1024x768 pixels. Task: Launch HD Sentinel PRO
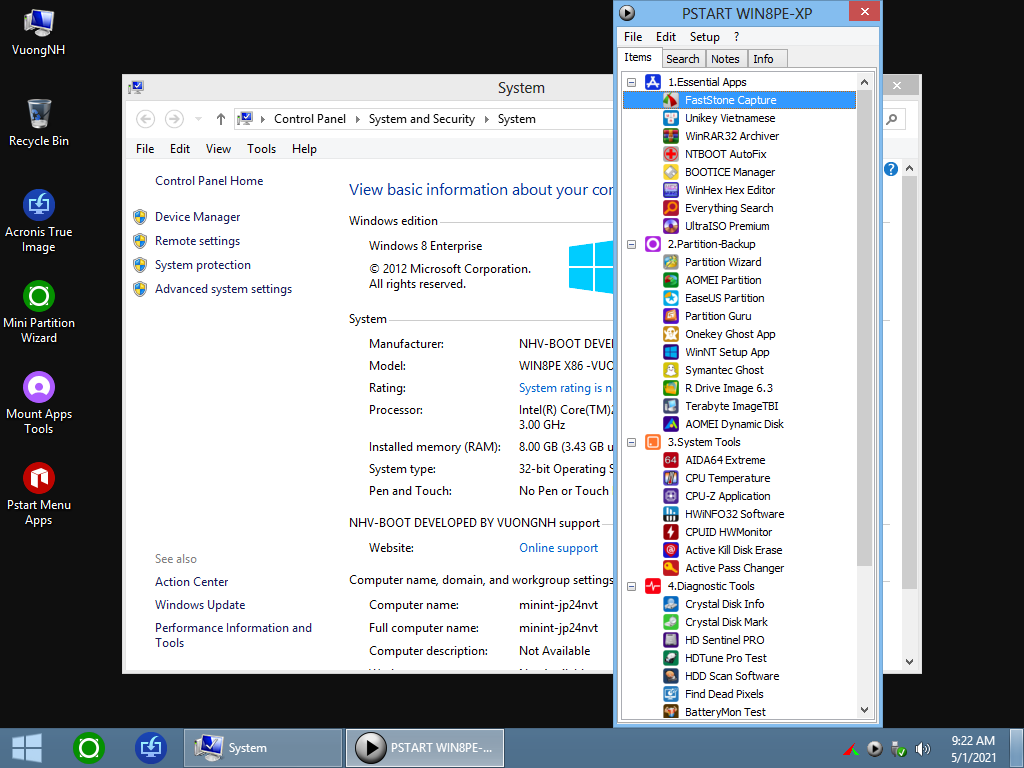click(724, 640)
